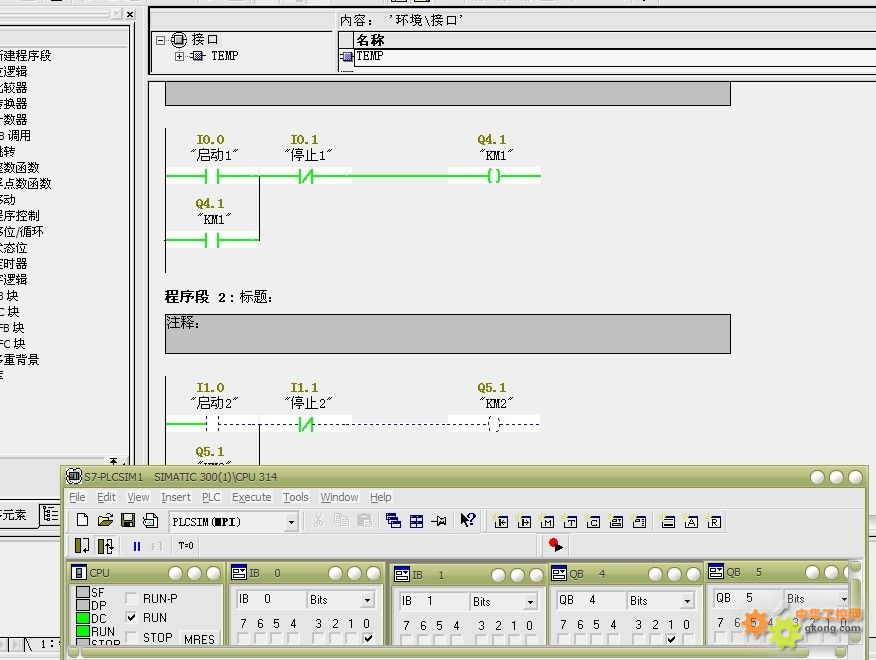This screenshot has width=876, height=660.
Task: Collapse the 接口 tree node
Action: tap(161, 40)
